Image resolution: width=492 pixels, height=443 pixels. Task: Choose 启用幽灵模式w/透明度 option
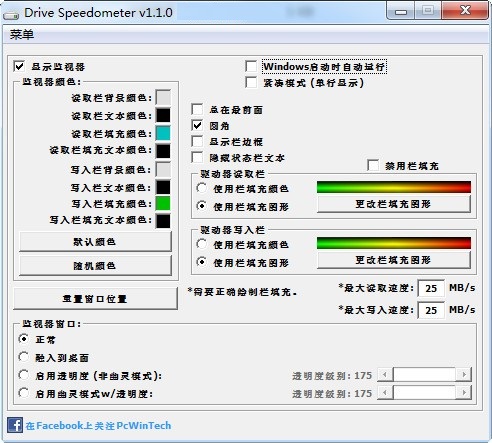[24, 393]
